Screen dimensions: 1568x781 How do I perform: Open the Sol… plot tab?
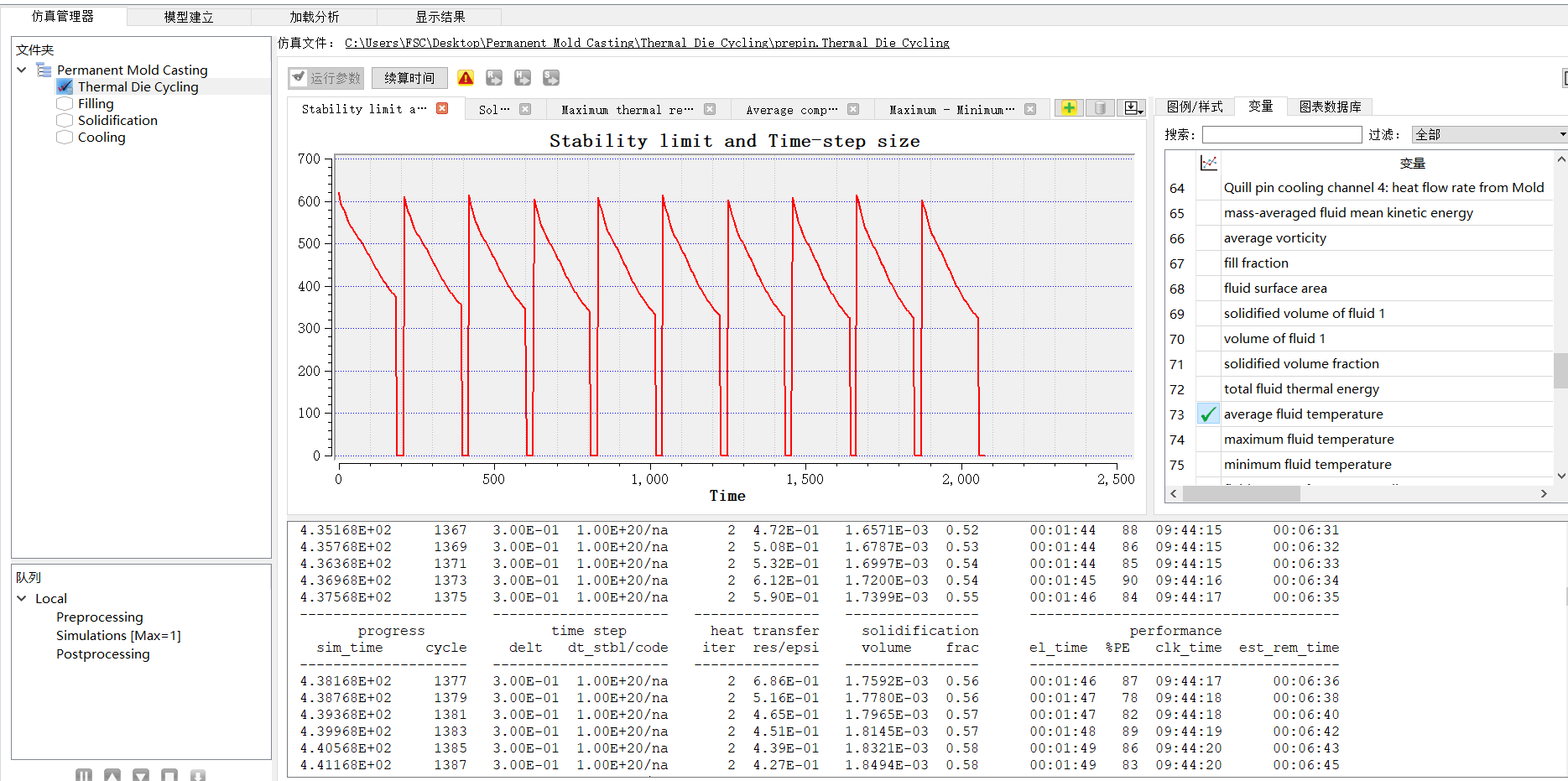[494, 109]
